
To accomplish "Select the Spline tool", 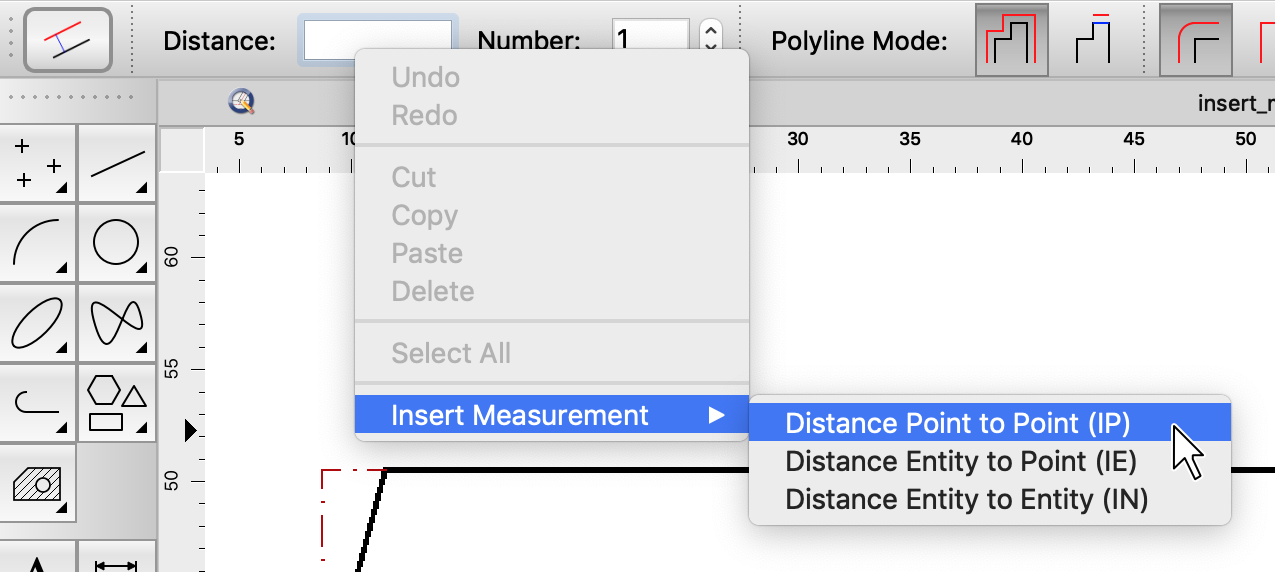I will pos(117,322).
